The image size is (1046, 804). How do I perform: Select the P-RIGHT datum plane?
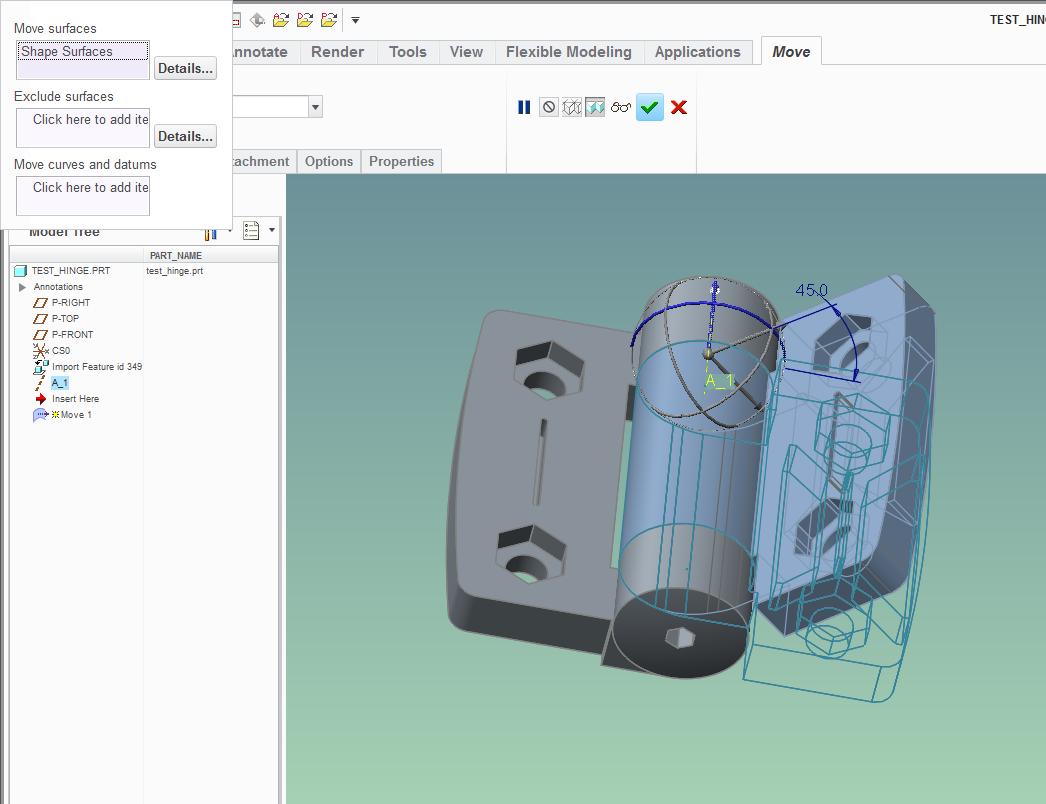click(71, 302)
